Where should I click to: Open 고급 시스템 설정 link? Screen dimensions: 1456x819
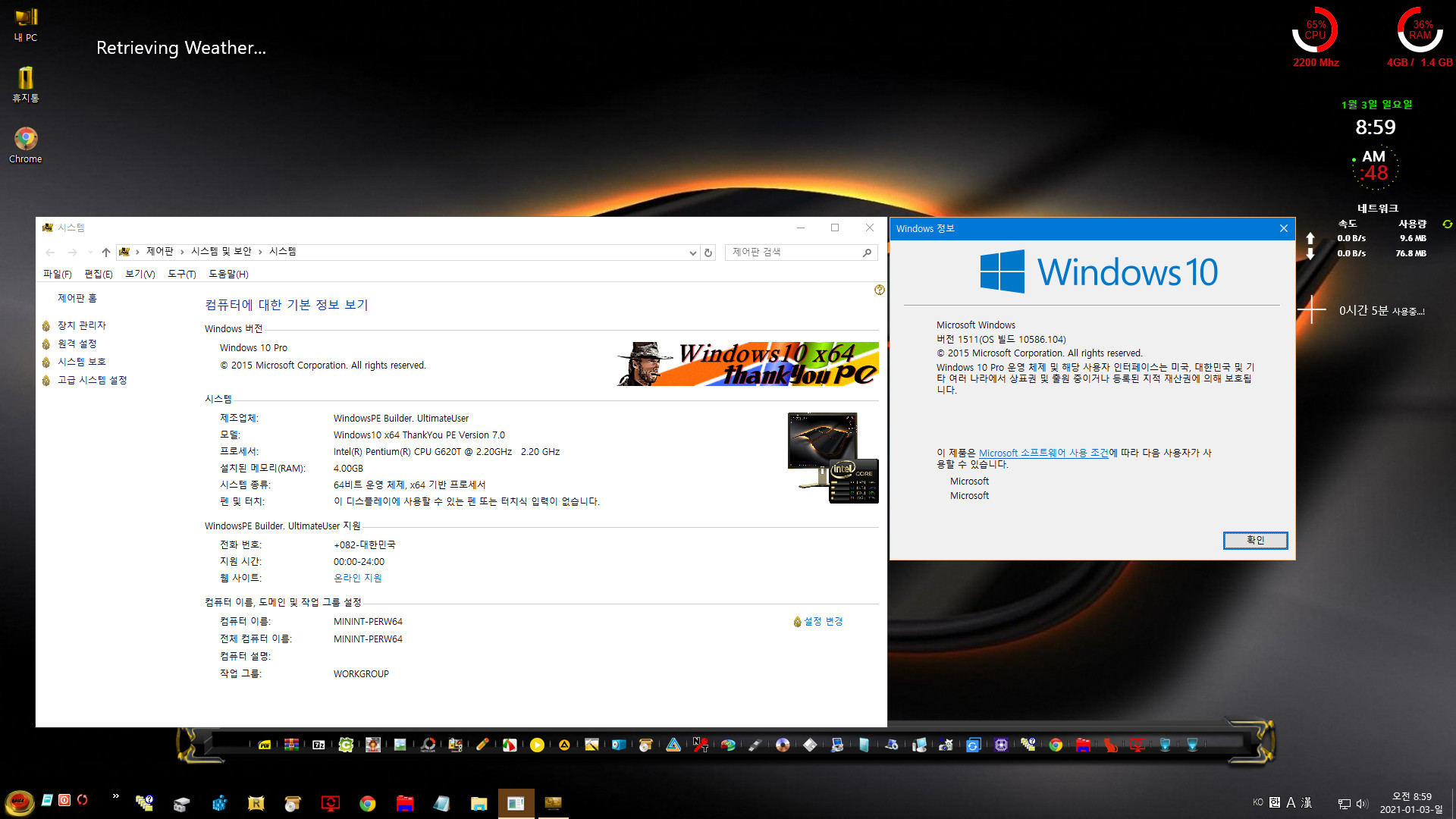tap(93, 380)
